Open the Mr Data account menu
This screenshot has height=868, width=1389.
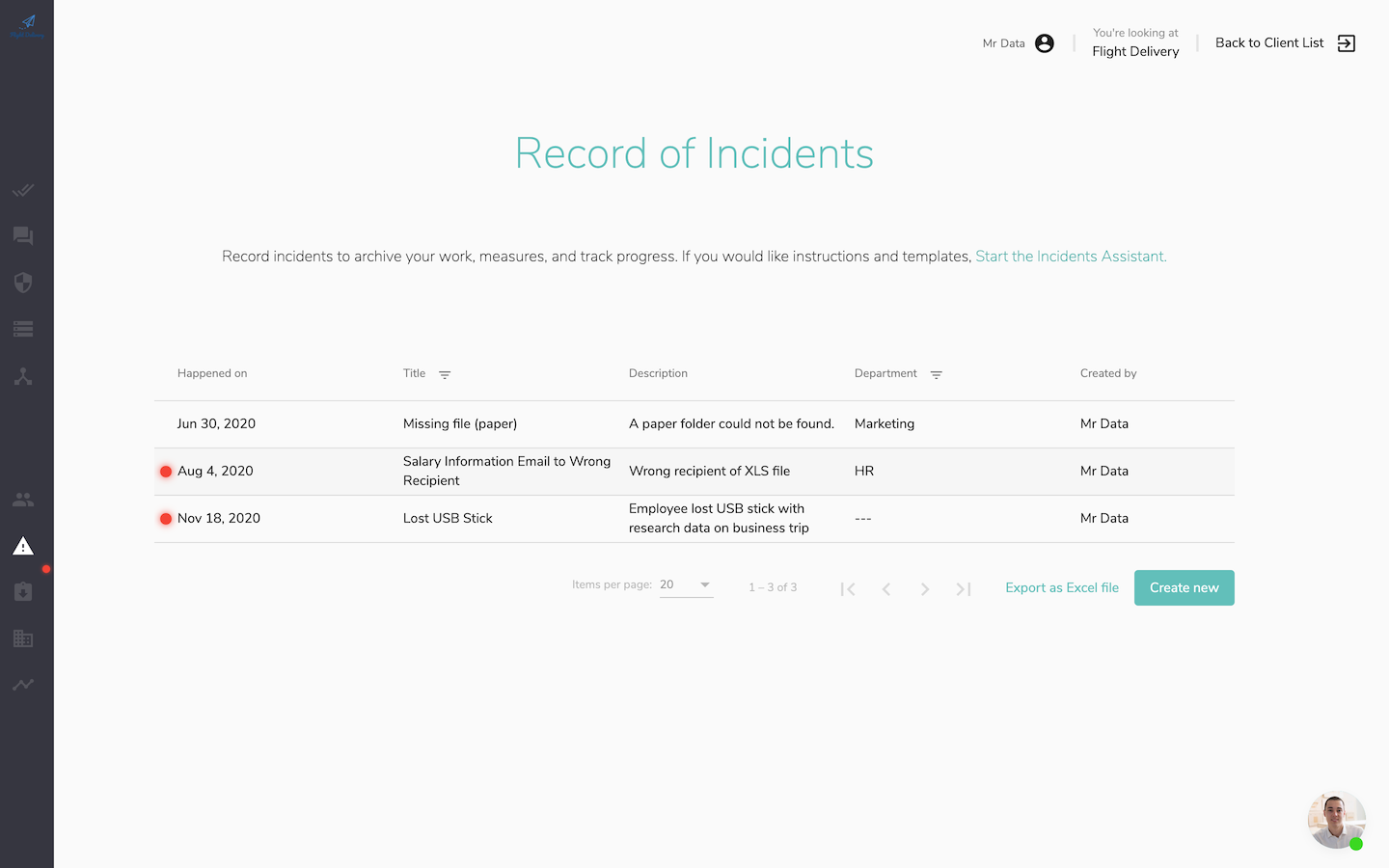[1044, 42]
